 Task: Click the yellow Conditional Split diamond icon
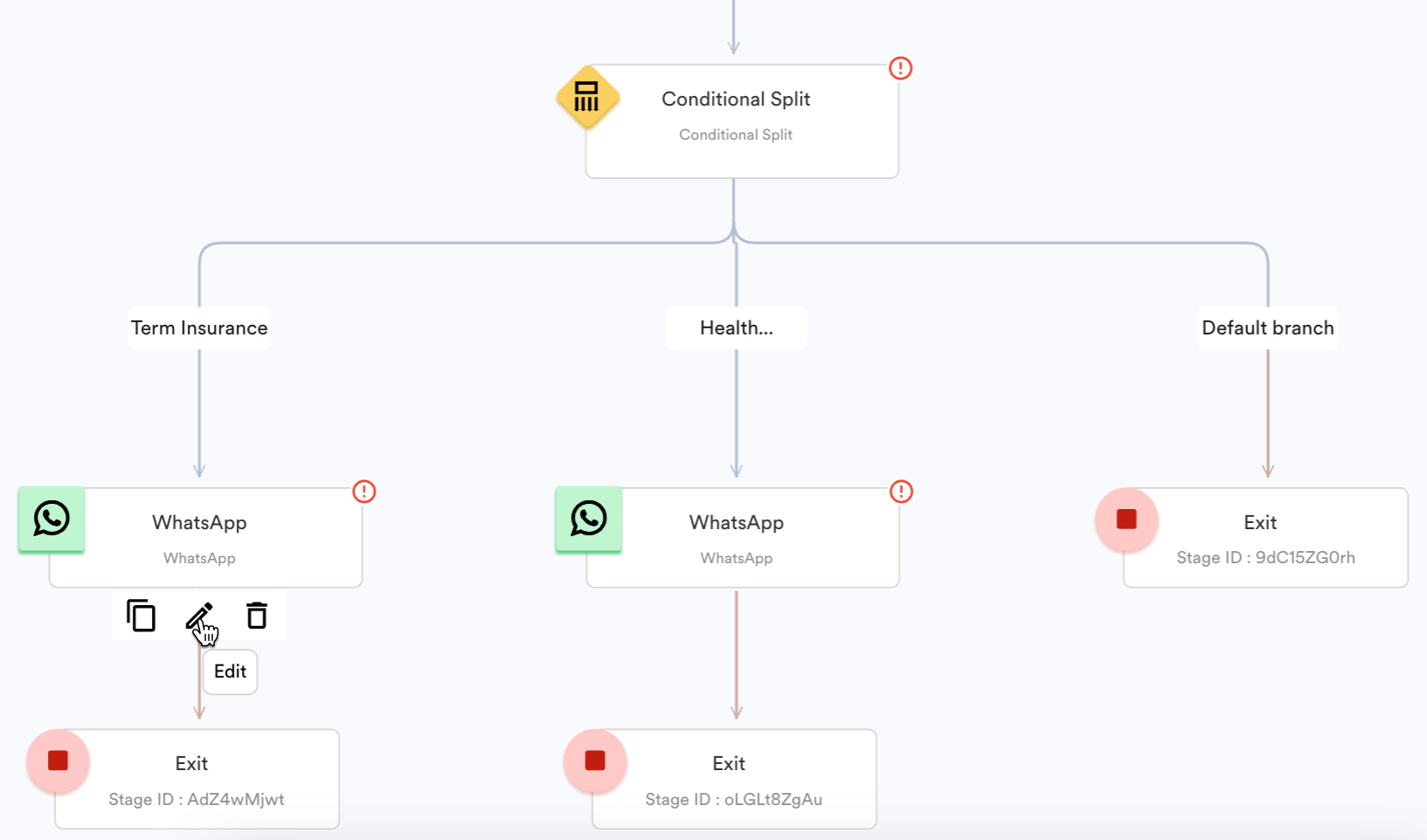click(x=587, y=97)
